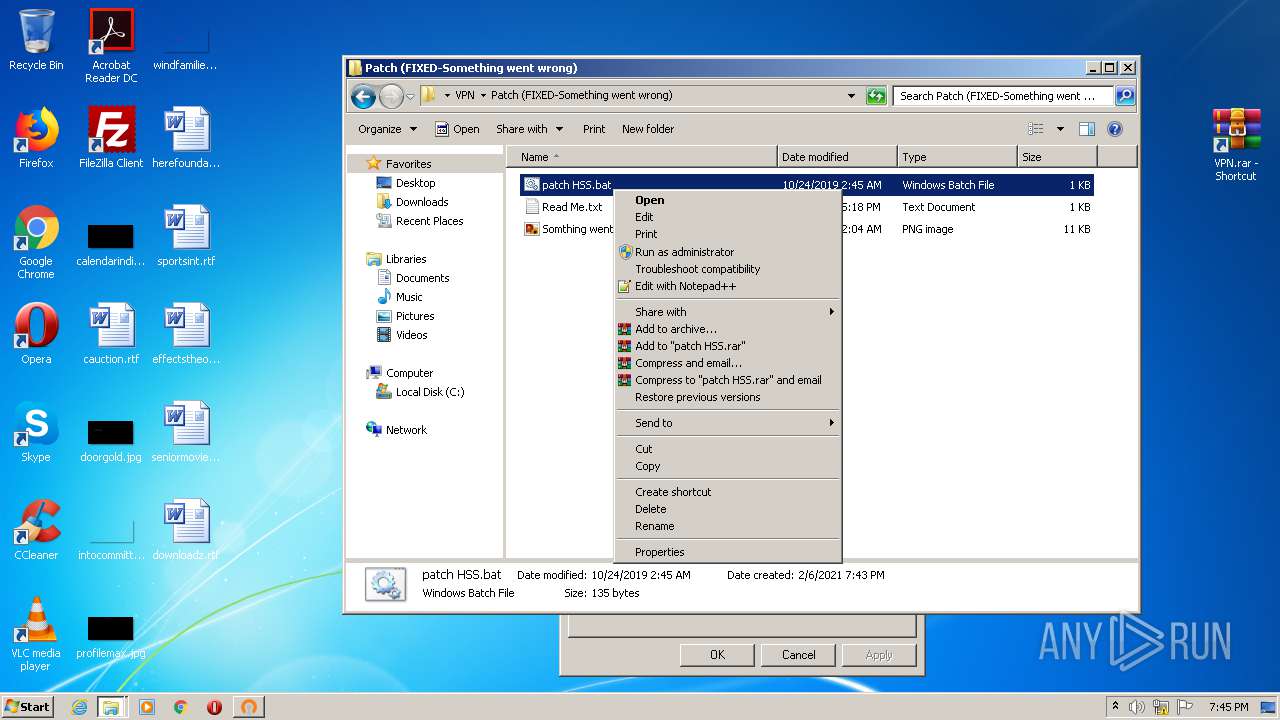
Task: Sort by Date modified column header
Action: click(x=837, y=157)
